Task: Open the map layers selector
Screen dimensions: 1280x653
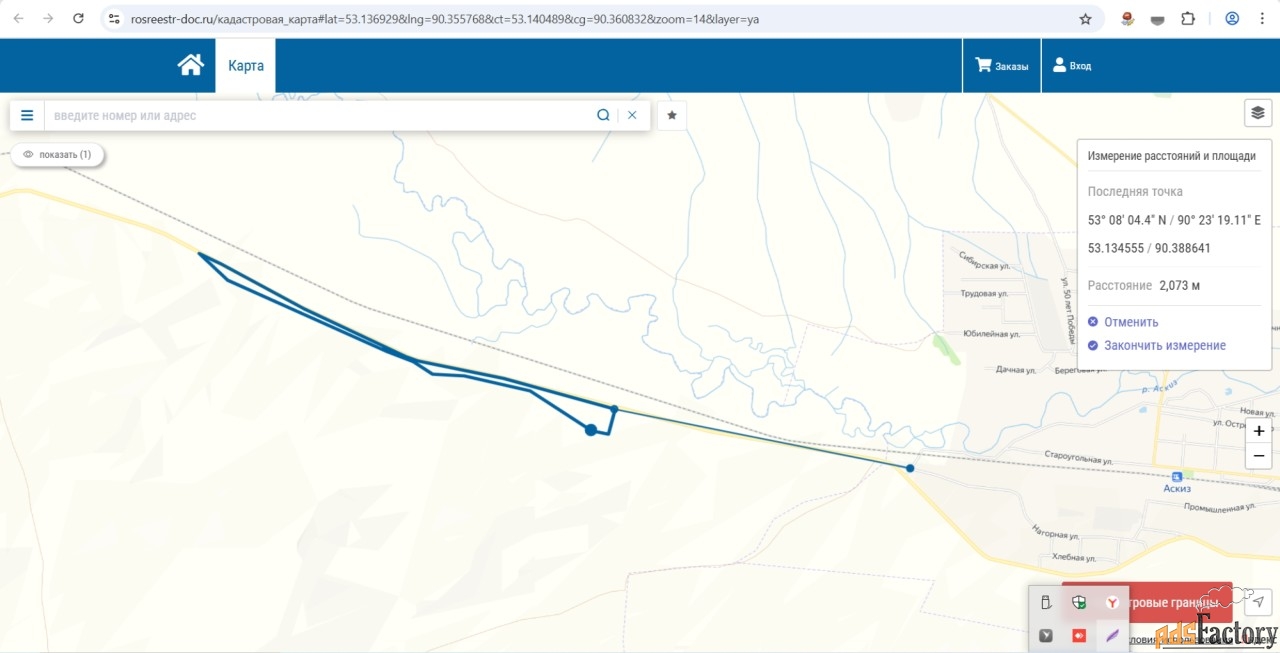Action: point(1258,113)
